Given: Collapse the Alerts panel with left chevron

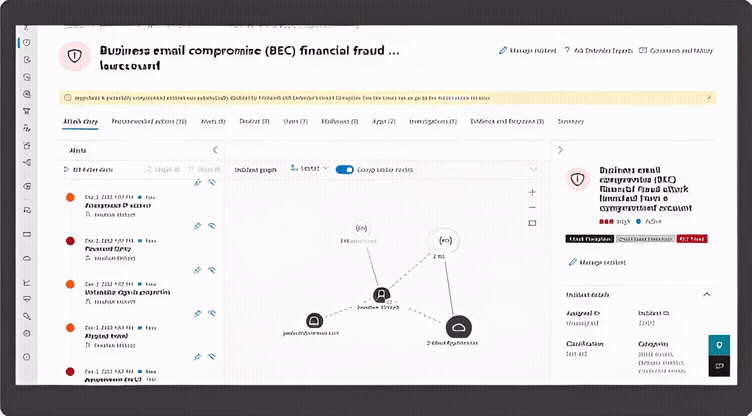Looking at the screenshot, I should click(x=215, y=150).
